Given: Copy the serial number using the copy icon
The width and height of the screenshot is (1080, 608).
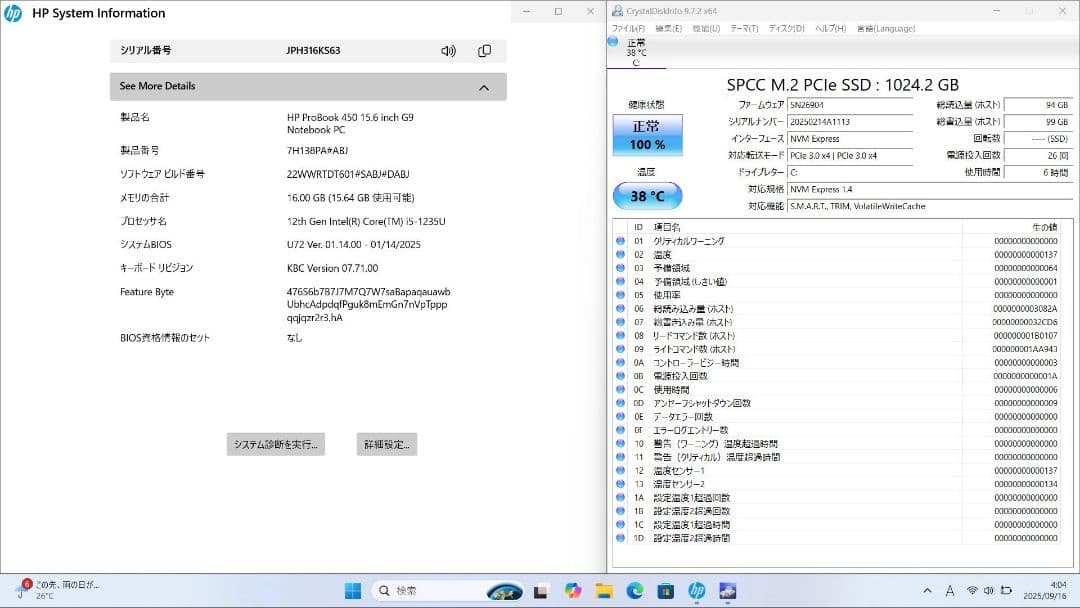Looking at the screenshot, I should tap(484, 50).
